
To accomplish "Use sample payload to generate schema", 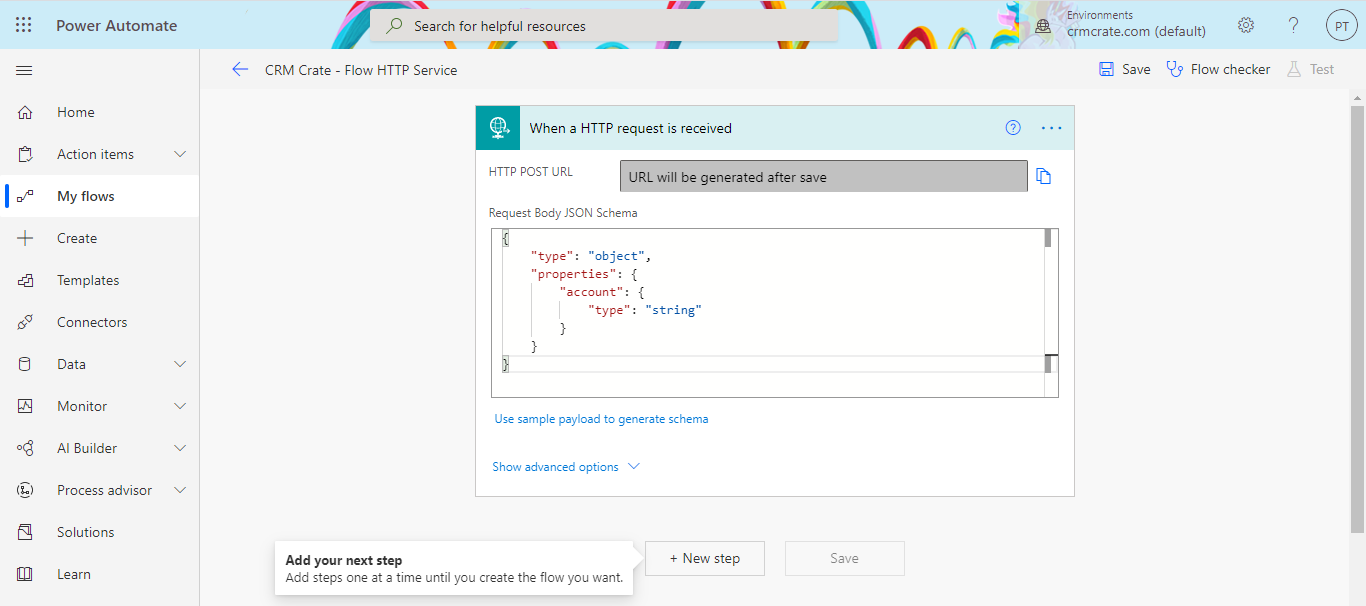I will click(601, 419).
